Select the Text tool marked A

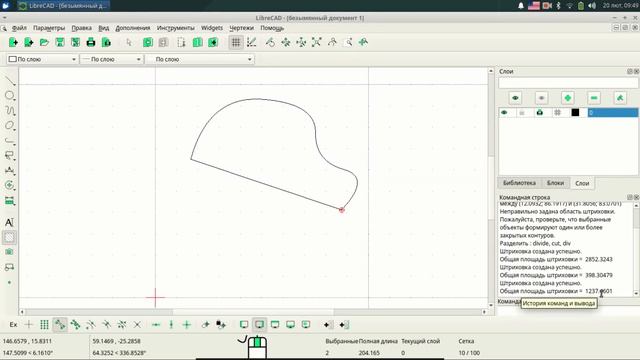pos(9,222)
